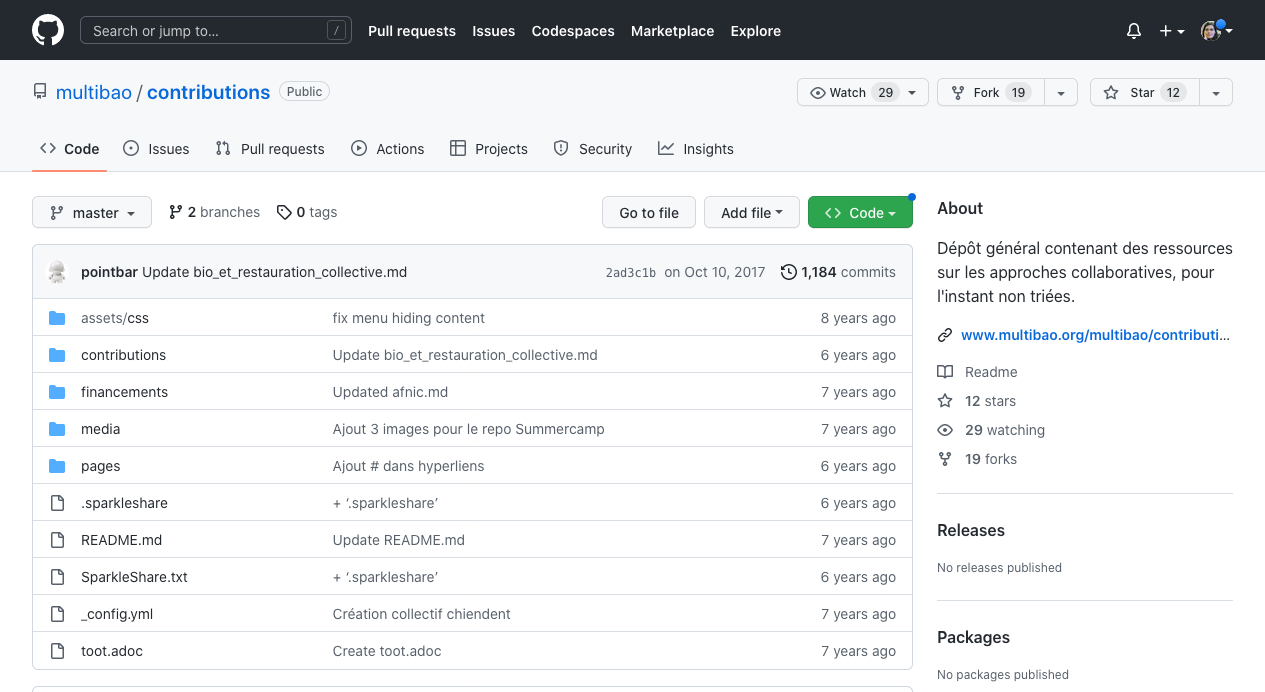Click the pointbar avatar image
Image resolution: width=1265 pixels, height=692 pixels.
tap(57, 272)
